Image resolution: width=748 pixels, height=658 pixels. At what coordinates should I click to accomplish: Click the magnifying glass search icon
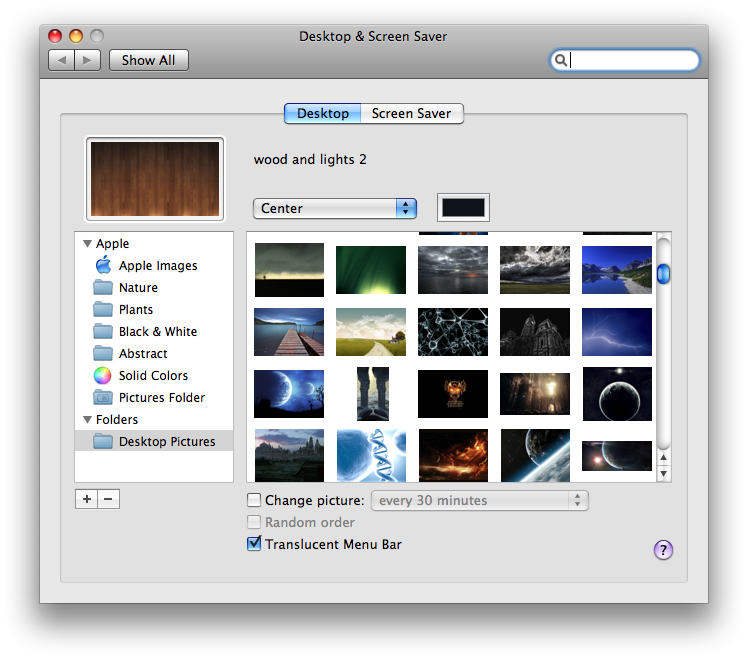point(561,60)
